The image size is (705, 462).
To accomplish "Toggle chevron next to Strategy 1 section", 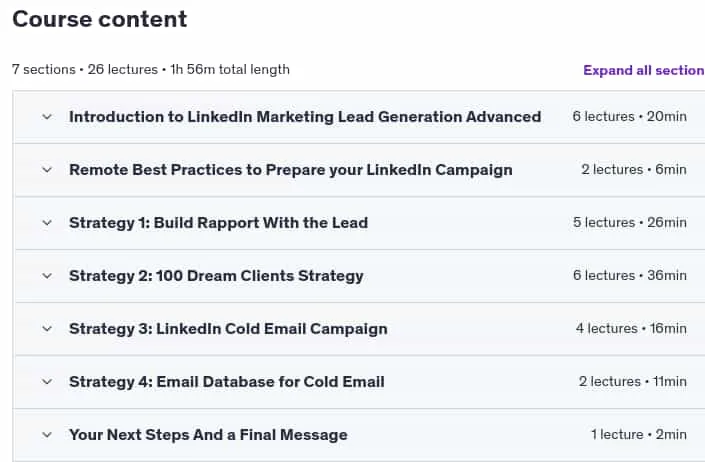I will pyautogui.click(x=47, y=223).
